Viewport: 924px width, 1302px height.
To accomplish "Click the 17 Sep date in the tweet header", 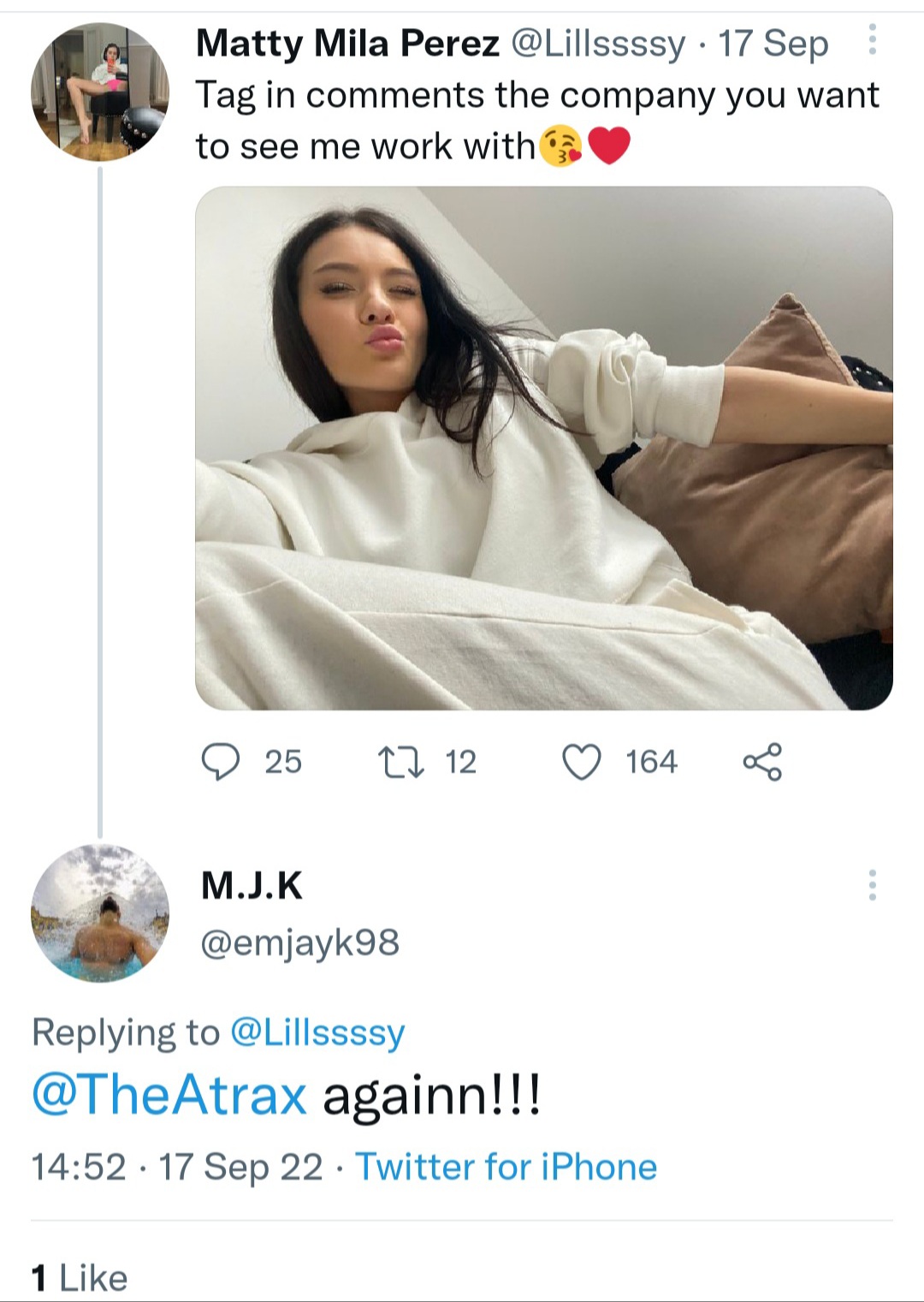I will pyautogui.click(x=773, y=43).
